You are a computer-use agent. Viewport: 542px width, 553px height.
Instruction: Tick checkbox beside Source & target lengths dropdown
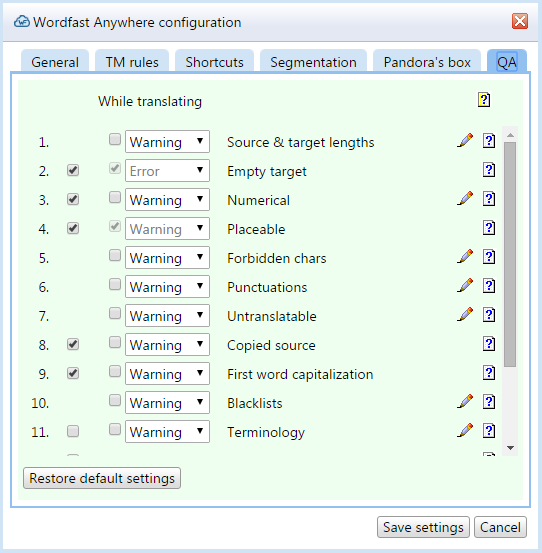[115, 139]
